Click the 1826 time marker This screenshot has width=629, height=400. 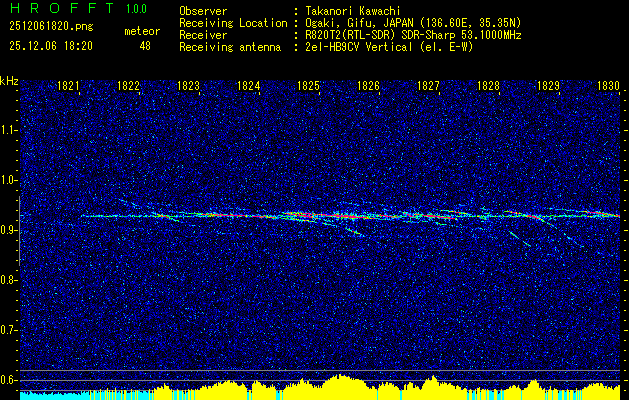[x=368, y=85]
